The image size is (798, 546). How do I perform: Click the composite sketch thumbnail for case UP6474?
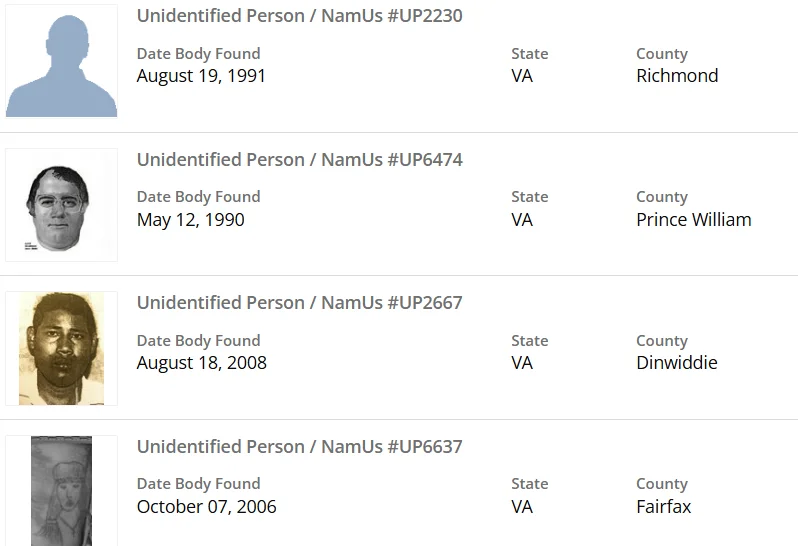[61, 205]
